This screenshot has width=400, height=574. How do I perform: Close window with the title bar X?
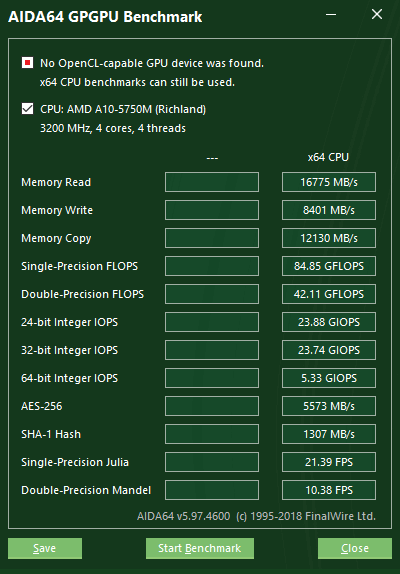[x=377, y=15]
